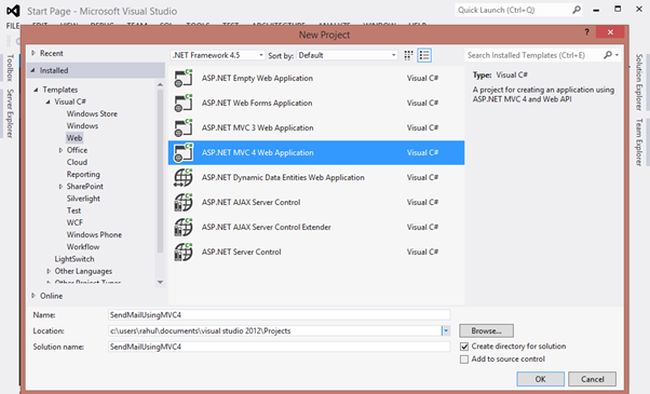Select Windows Store template category
Image resolution: width=650 pixels, height=394 pixels.
(x=92, y=114)
